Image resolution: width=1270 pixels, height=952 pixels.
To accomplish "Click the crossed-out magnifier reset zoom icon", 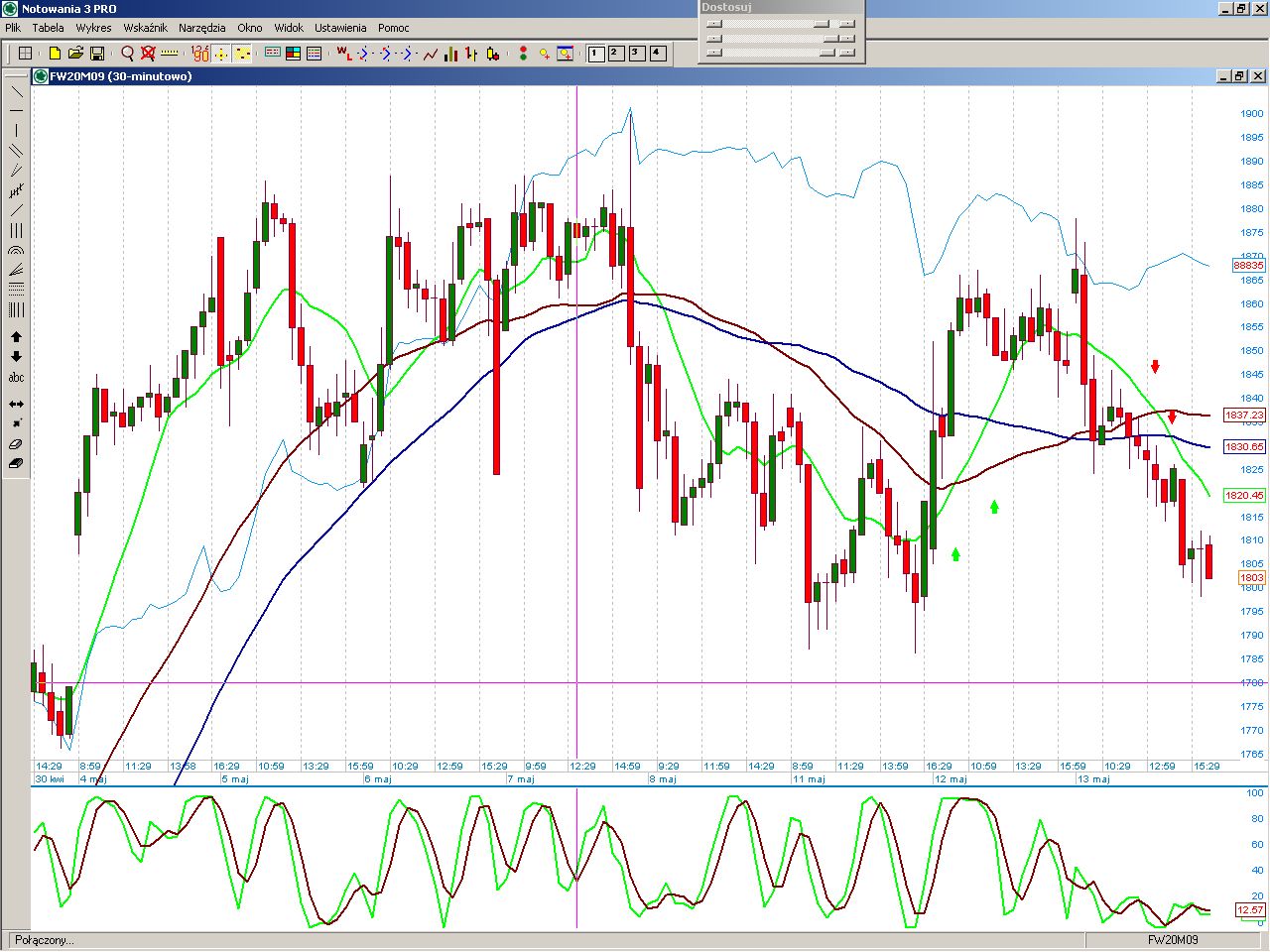I will 148,54.
